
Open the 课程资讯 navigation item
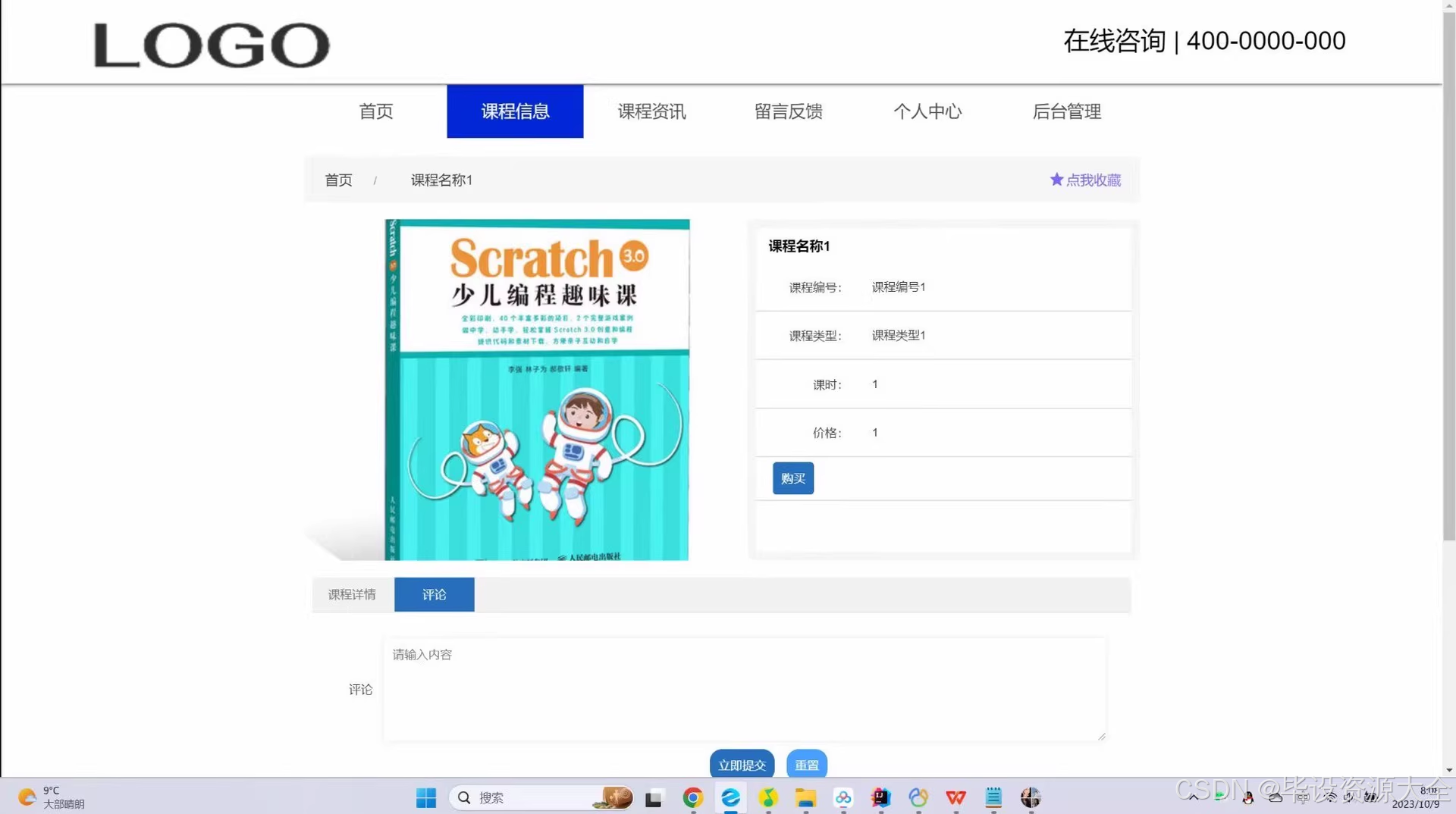click(651, 111)
